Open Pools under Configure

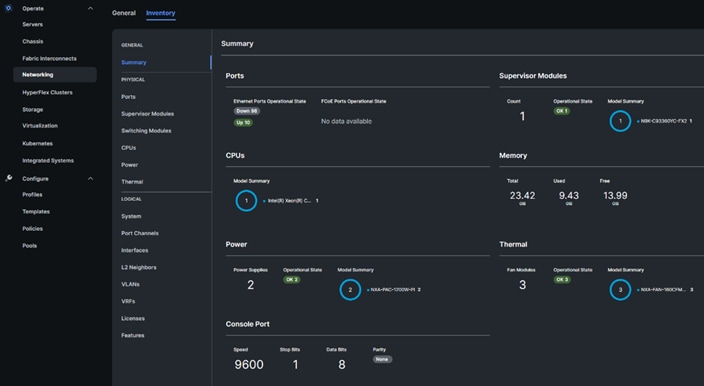[x=30, y=246]
